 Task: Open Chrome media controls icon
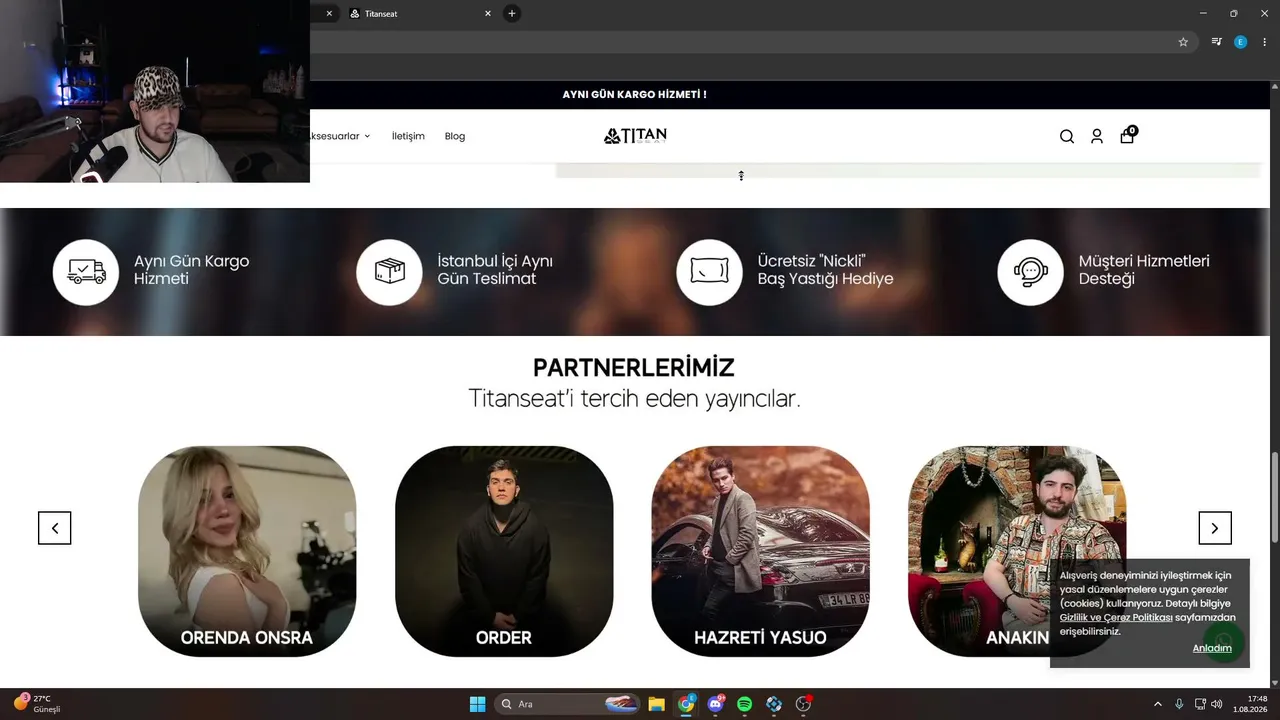pos(1217,42)
